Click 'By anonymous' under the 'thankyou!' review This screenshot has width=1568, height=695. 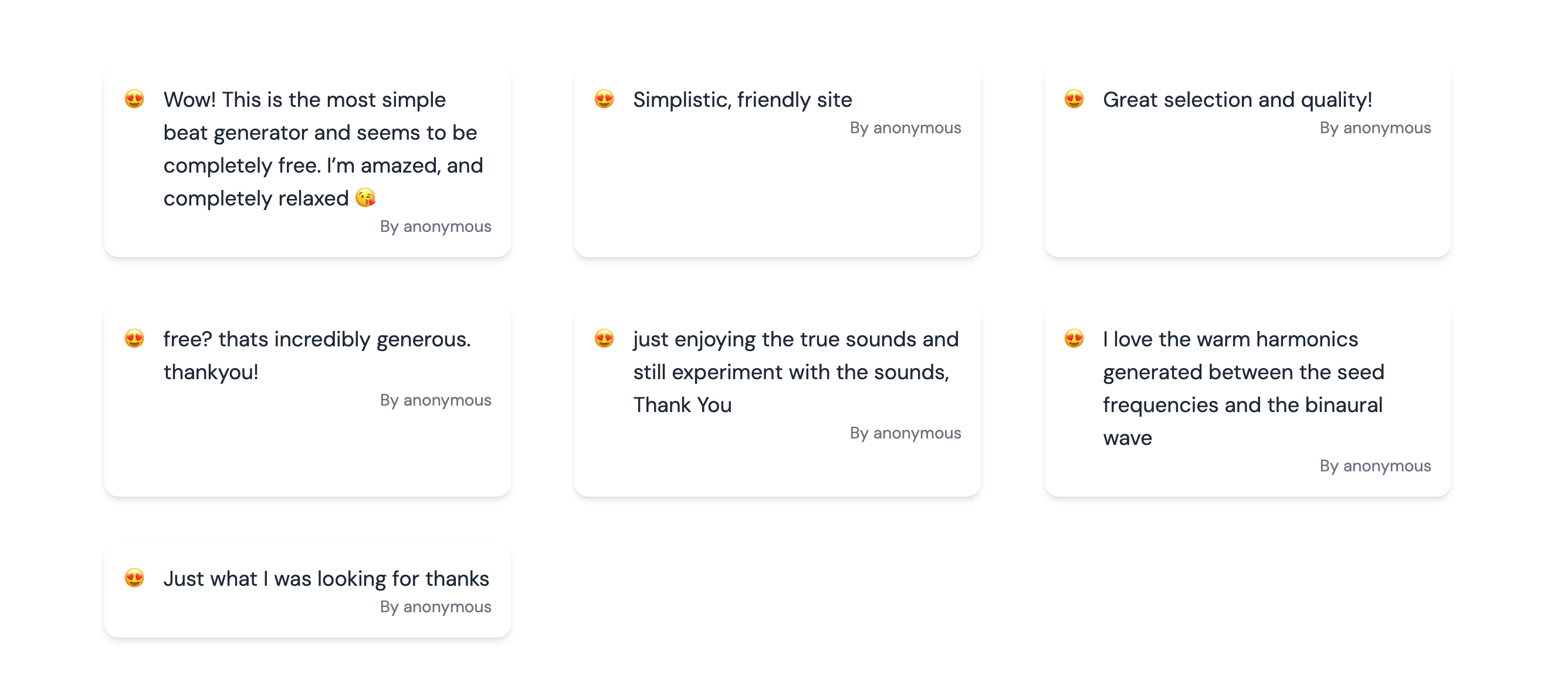tap(435, 400)
